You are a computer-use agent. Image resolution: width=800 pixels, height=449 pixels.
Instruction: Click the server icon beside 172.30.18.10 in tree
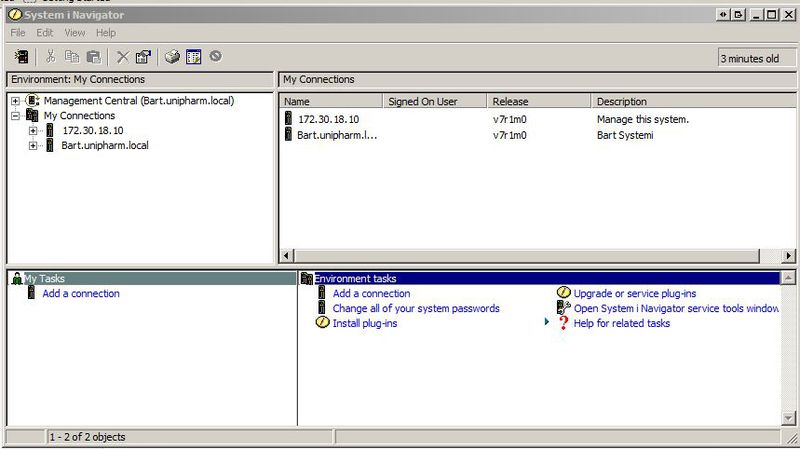(50, 130)
